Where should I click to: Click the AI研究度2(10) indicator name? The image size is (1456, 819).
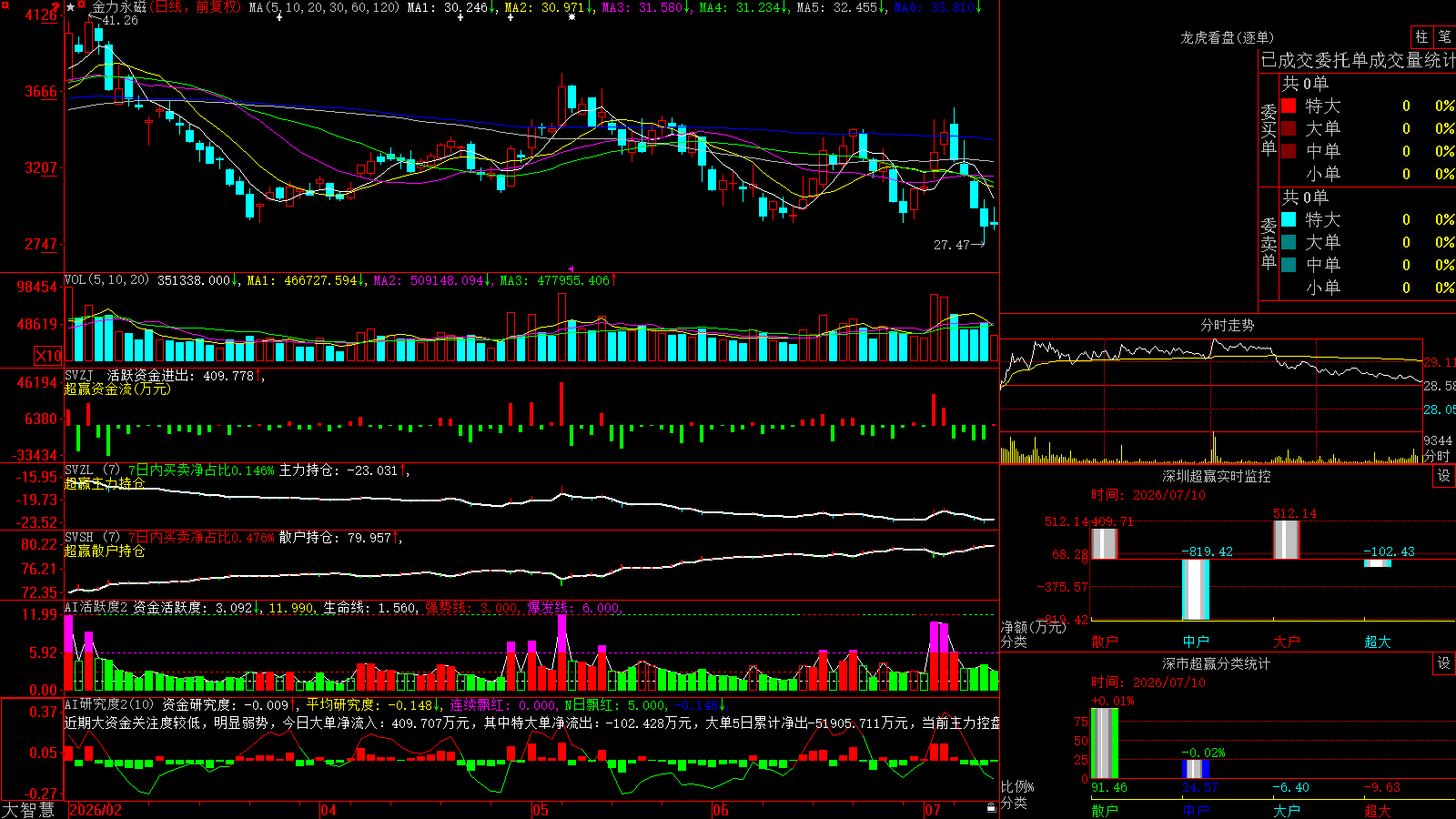(x=109, y=704)
